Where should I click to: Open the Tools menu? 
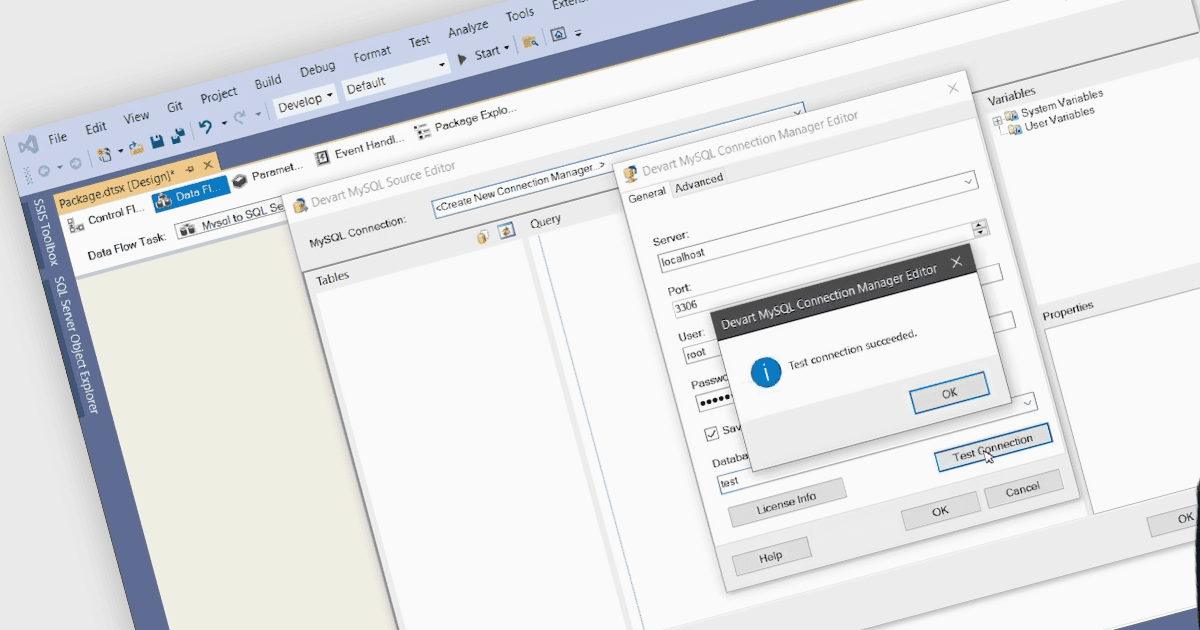point(520,14)
